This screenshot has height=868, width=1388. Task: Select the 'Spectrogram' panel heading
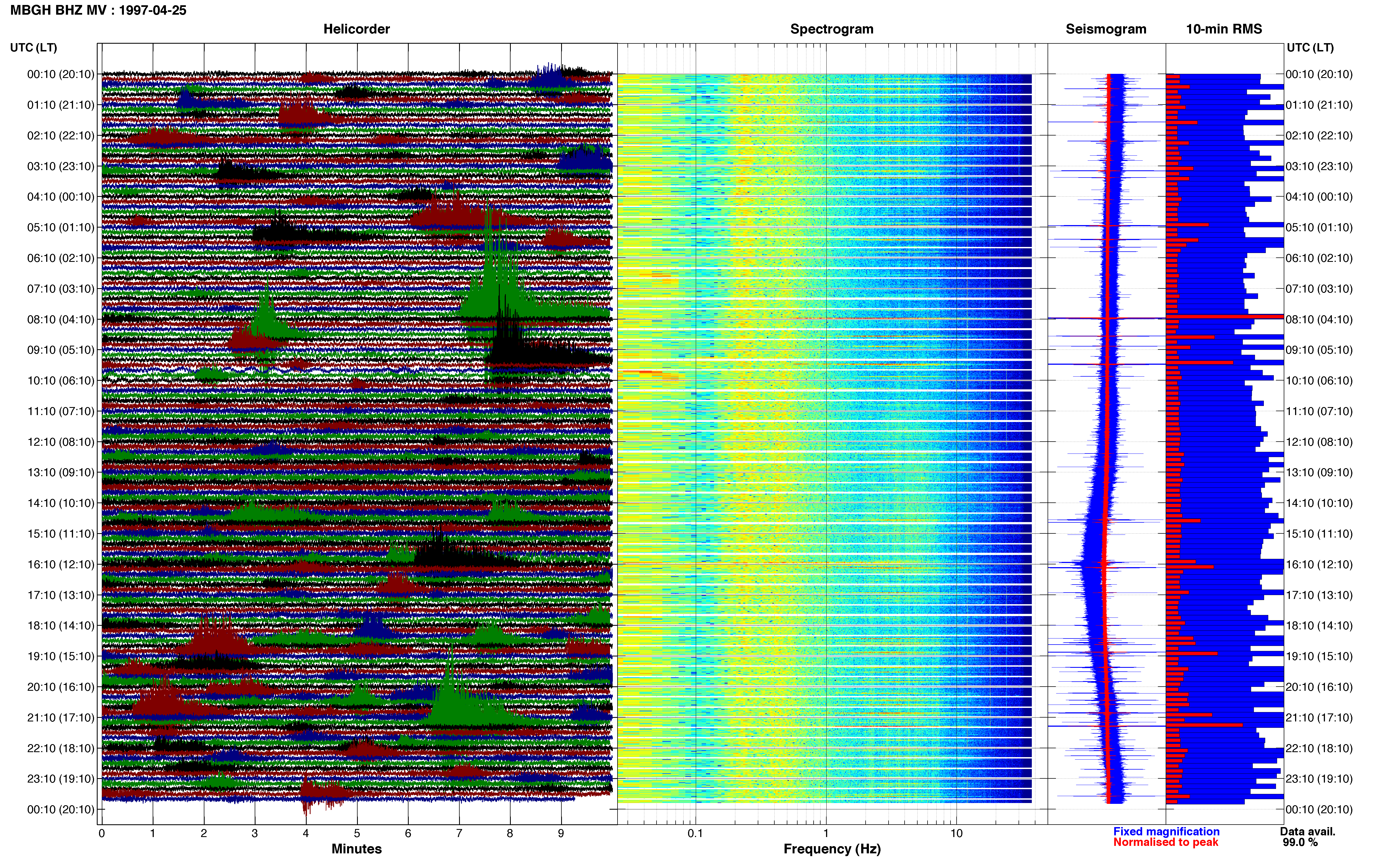pos(832,29)
